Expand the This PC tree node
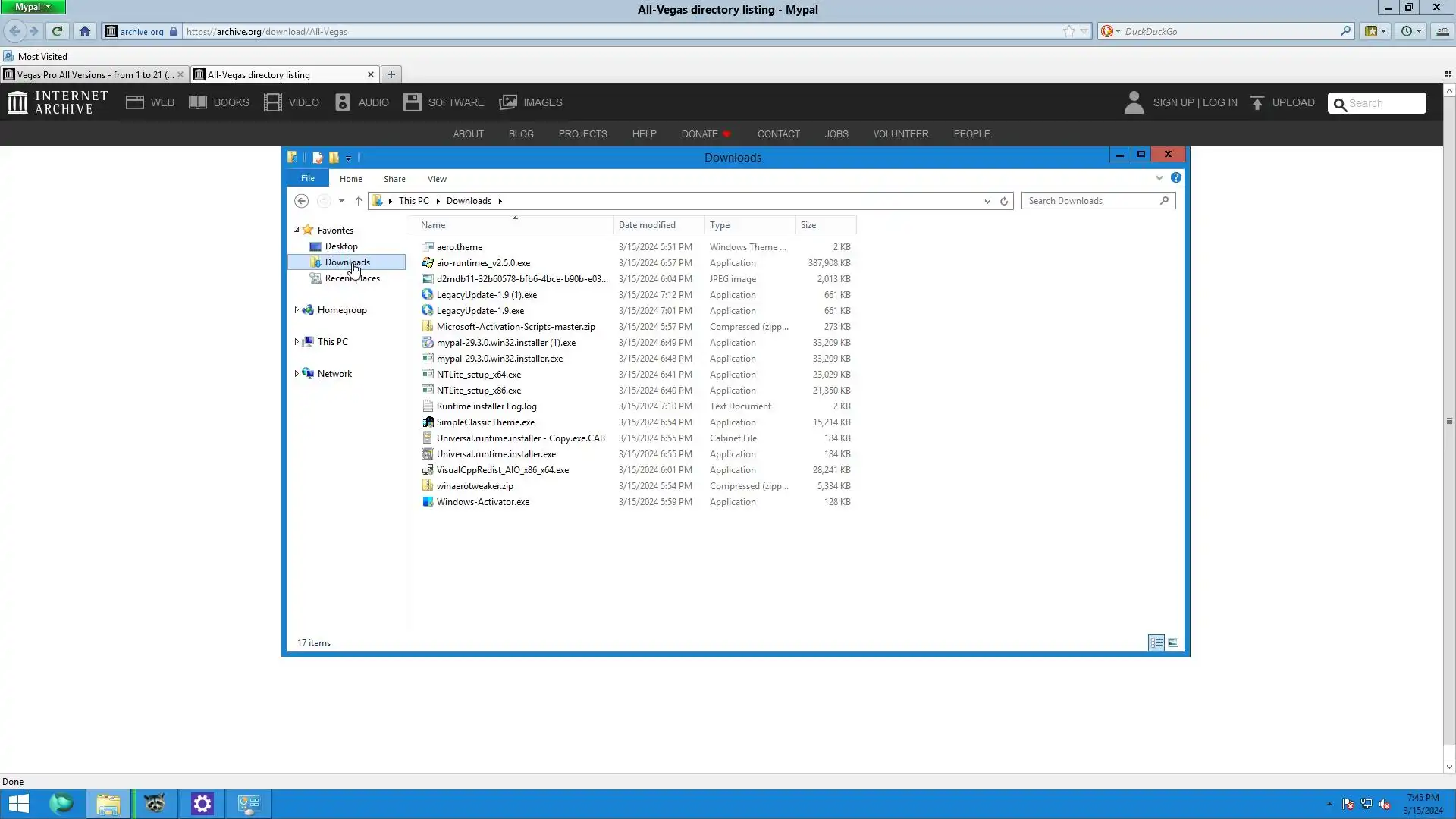 (x=297, y=342)
